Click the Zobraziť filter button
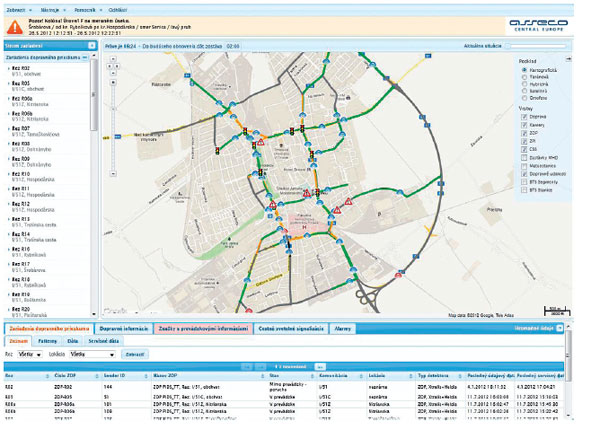The image size is (600, 430). tap(133, 354)
